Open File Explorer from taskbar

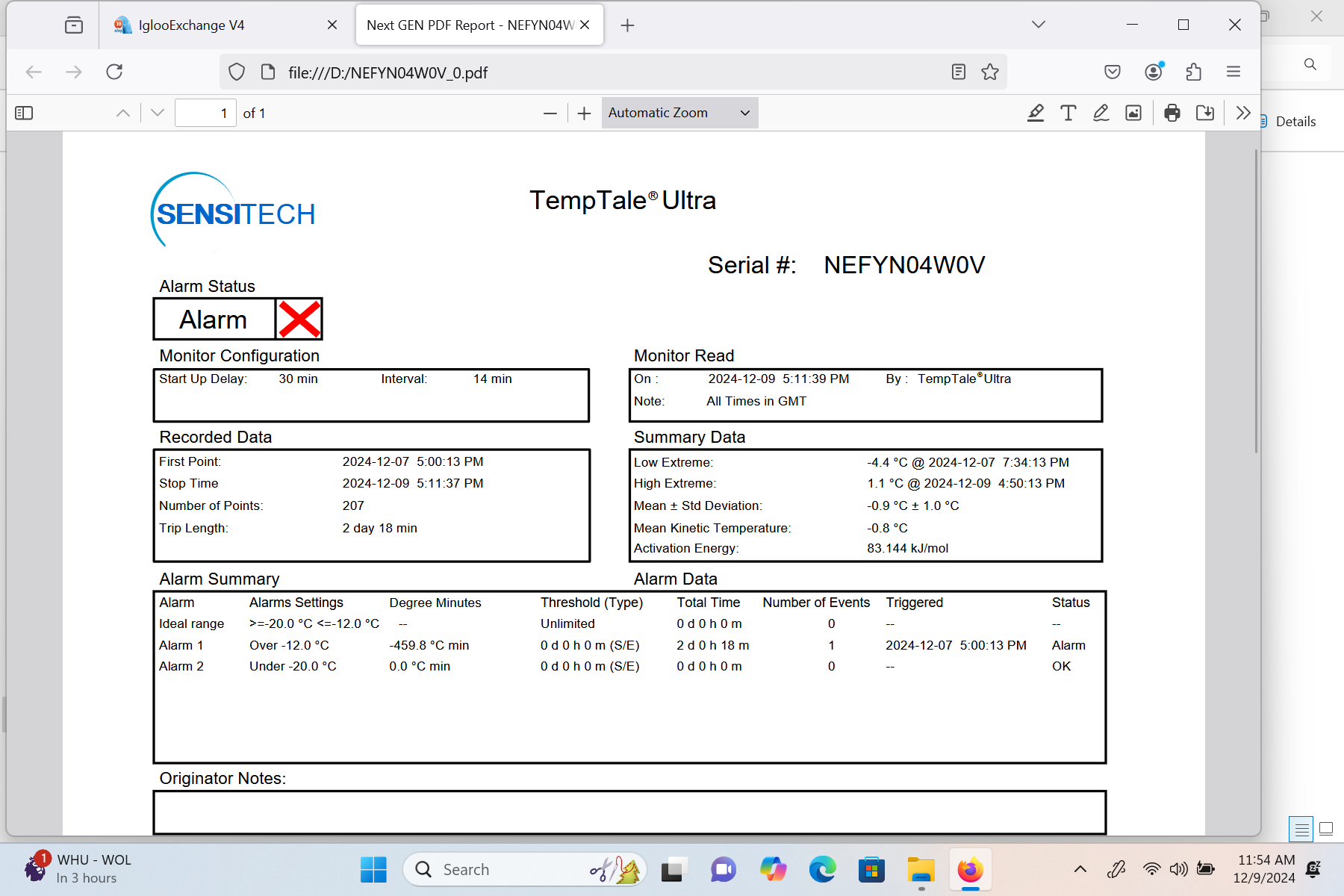pos(921,870)
